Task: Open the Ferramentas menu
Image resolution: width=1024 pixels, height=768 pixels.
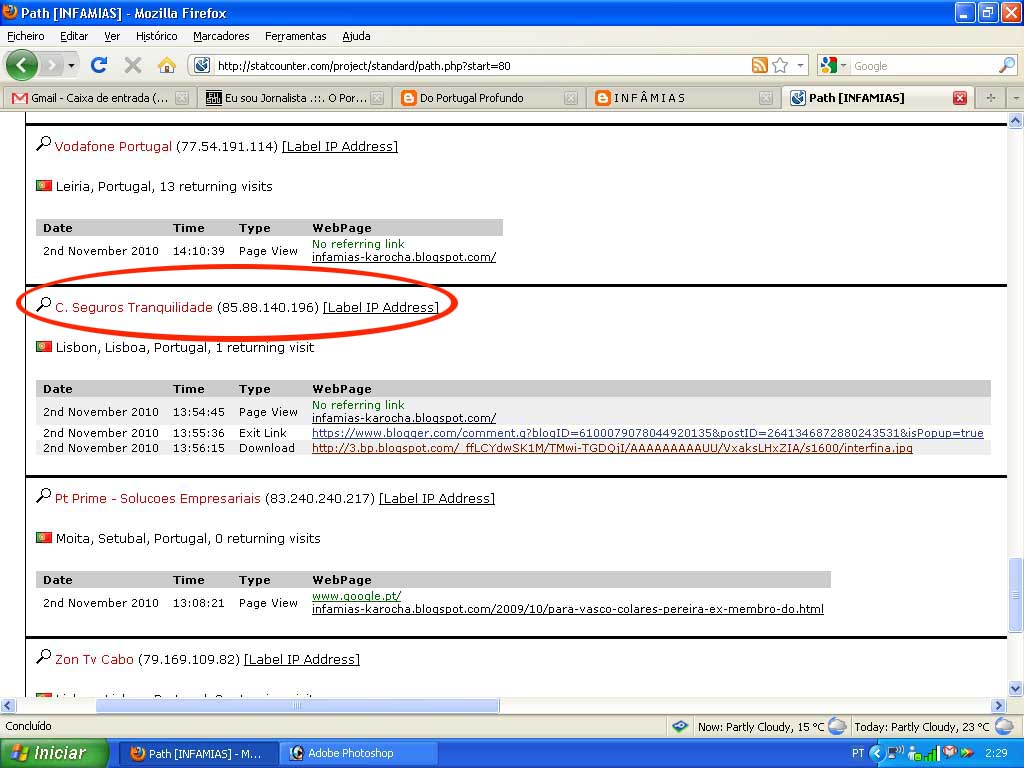Action: click(295, 36)
